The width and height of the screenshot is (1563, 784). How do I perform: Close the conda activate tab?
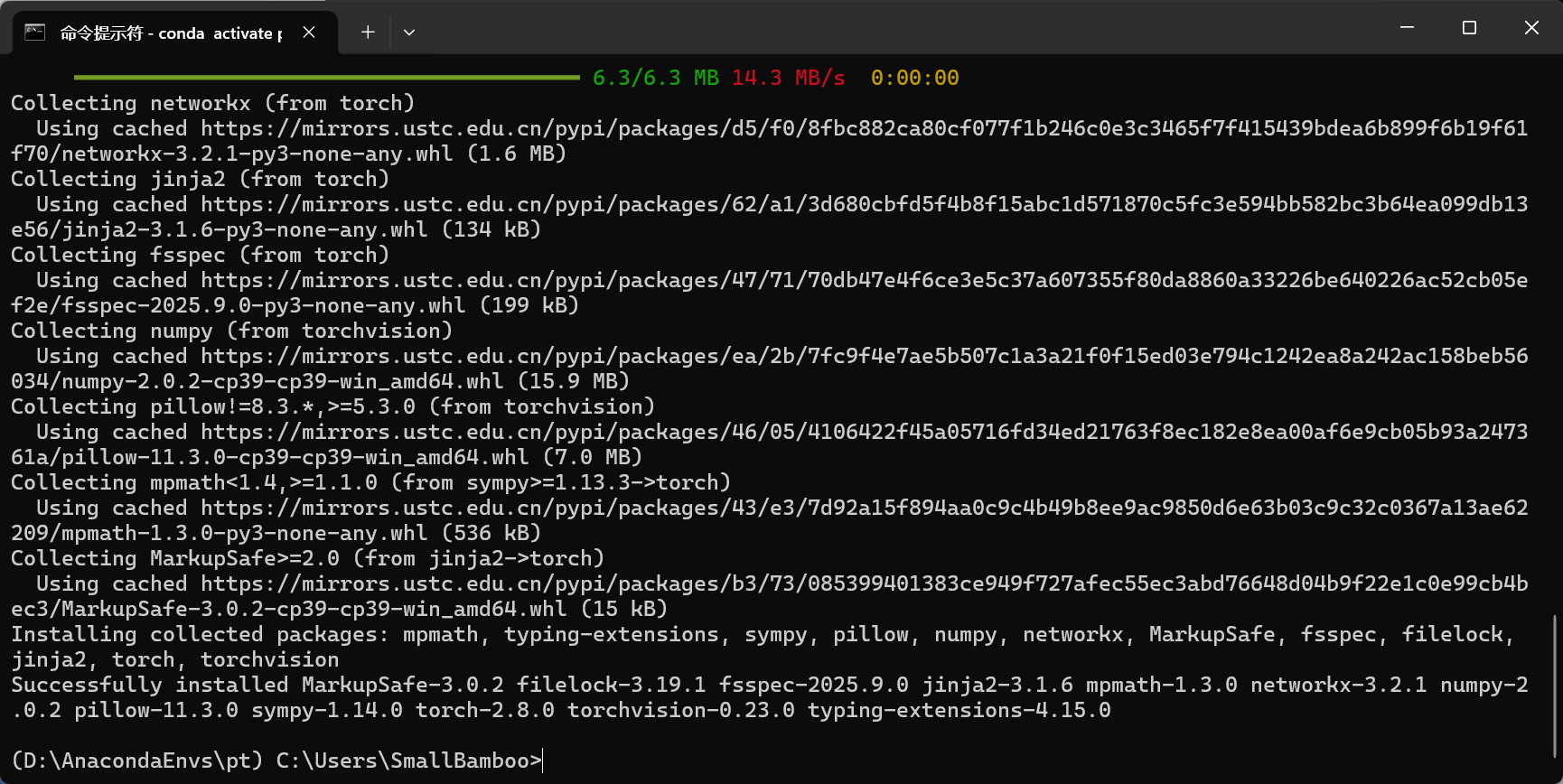[x=309, y=33]
